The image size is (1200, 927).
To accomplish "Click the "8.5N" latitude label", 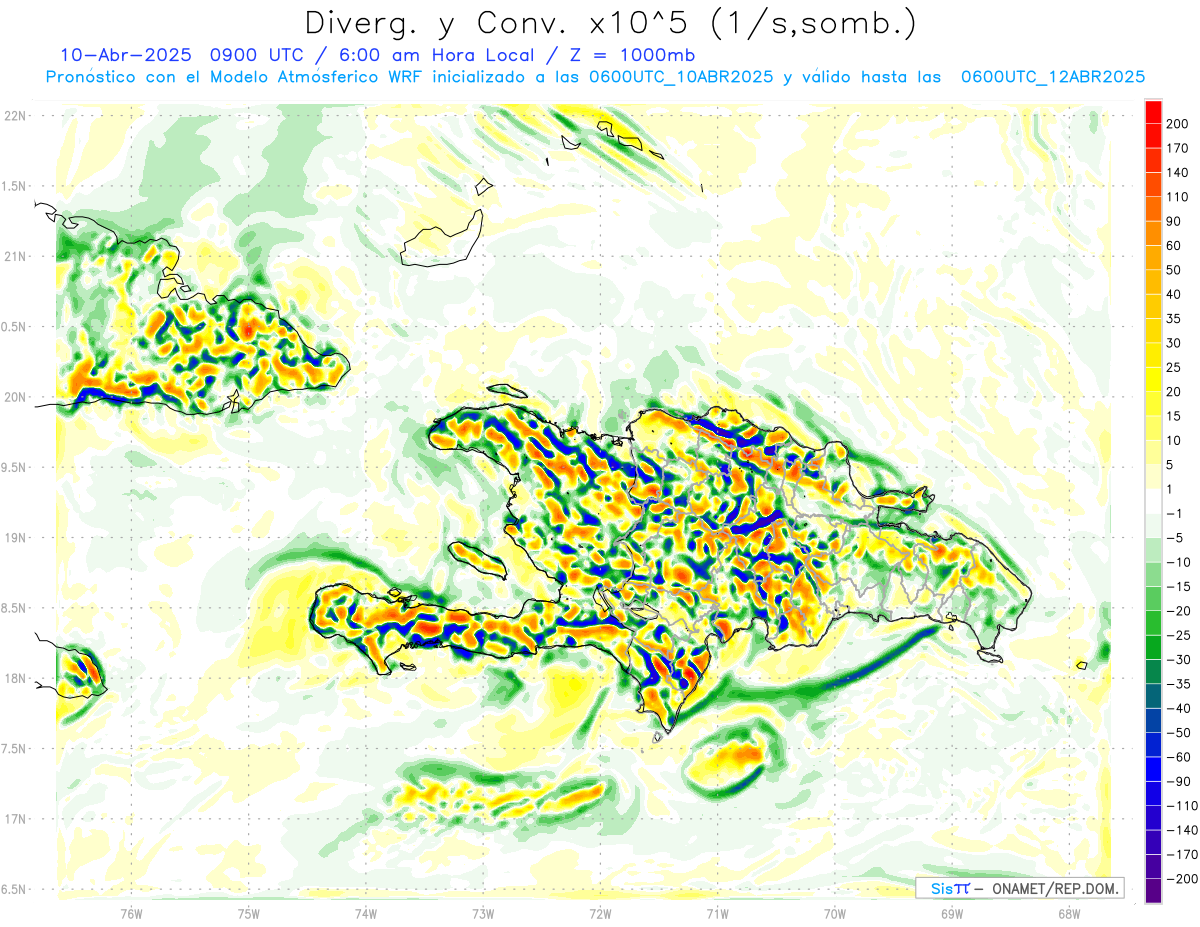I will pyautogui.click(x=14, y=608).
